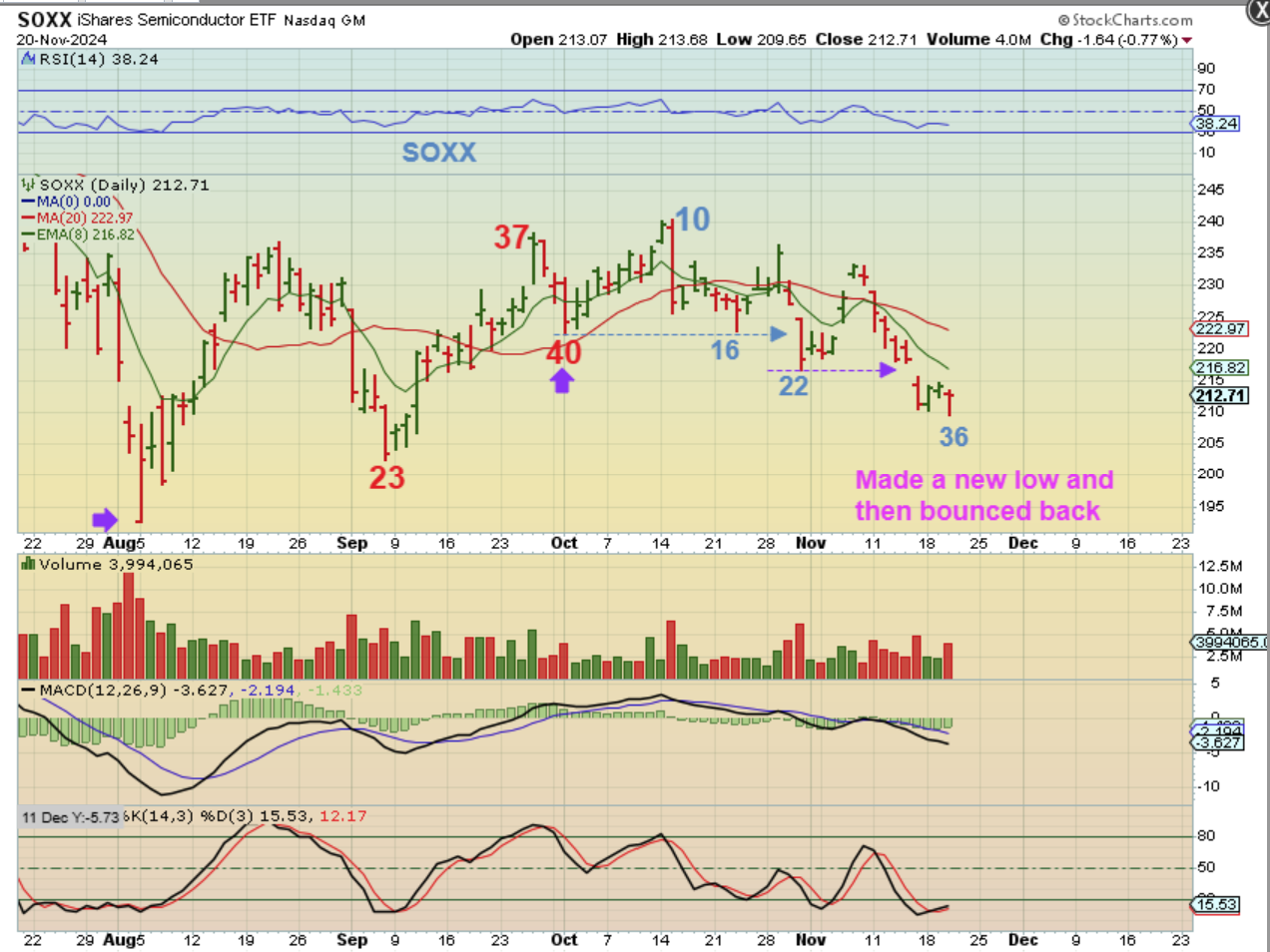Click the 38.24 RSI axis tag
The image size is (1270, 952).
1216,124
